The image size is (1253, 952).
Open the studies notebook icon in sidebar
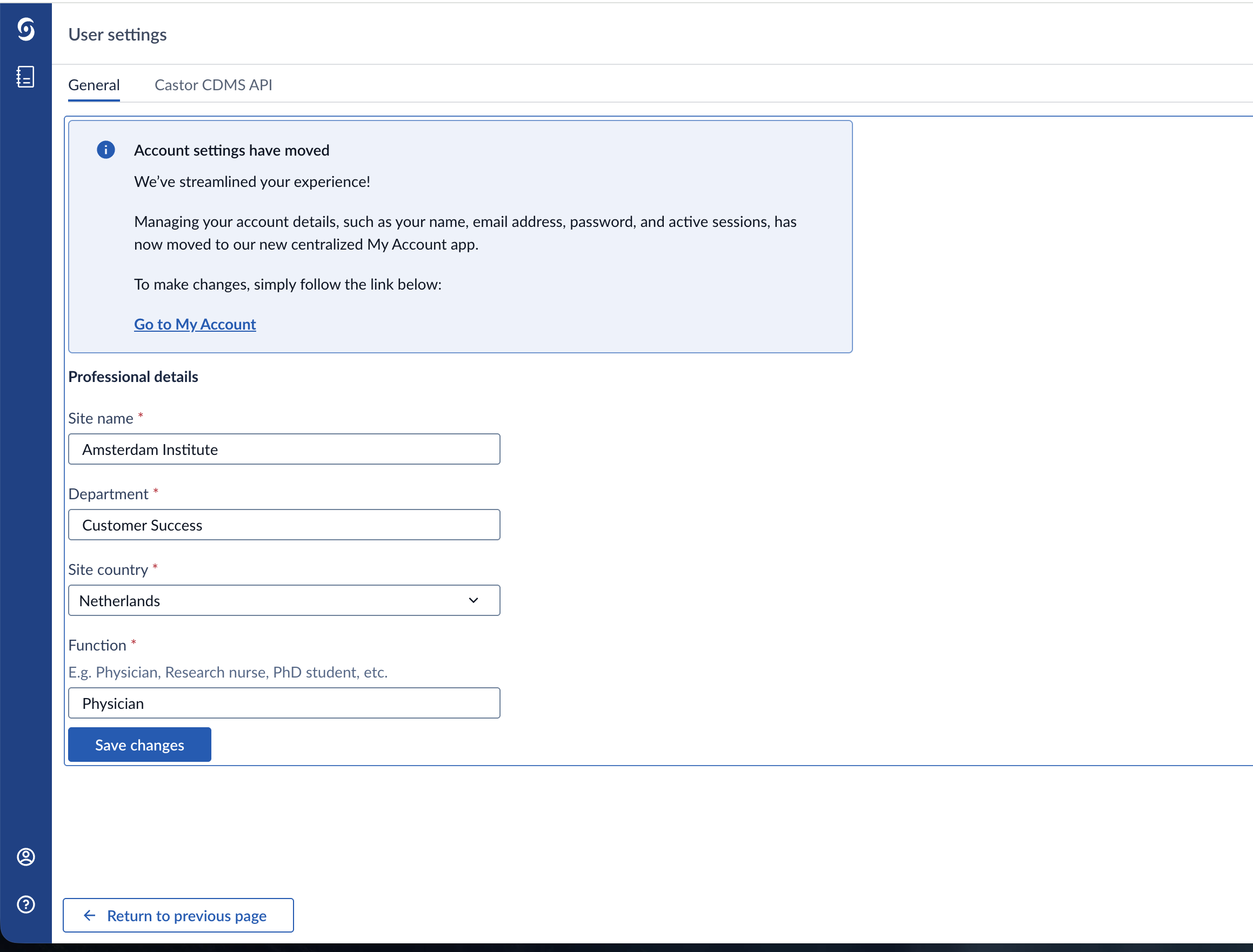point(25,77)
